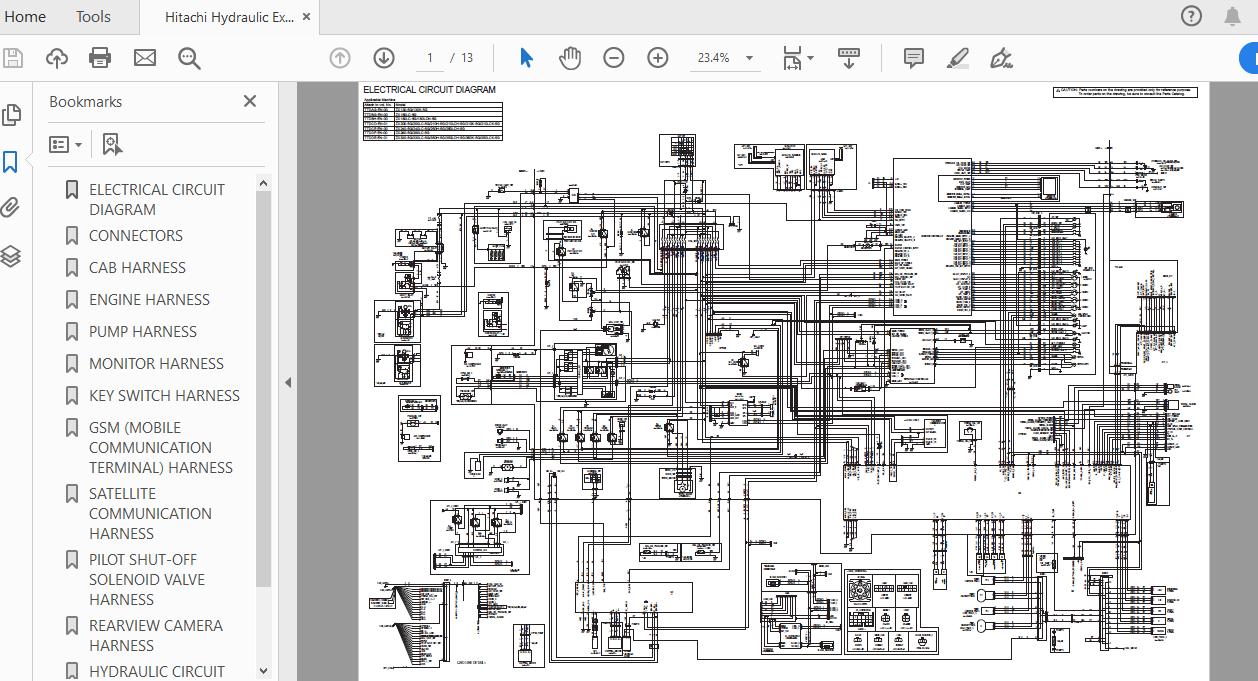This screenshot has height=681, width=1258.
Task: Open notifications bell icon
Action: pos(1233,16)
